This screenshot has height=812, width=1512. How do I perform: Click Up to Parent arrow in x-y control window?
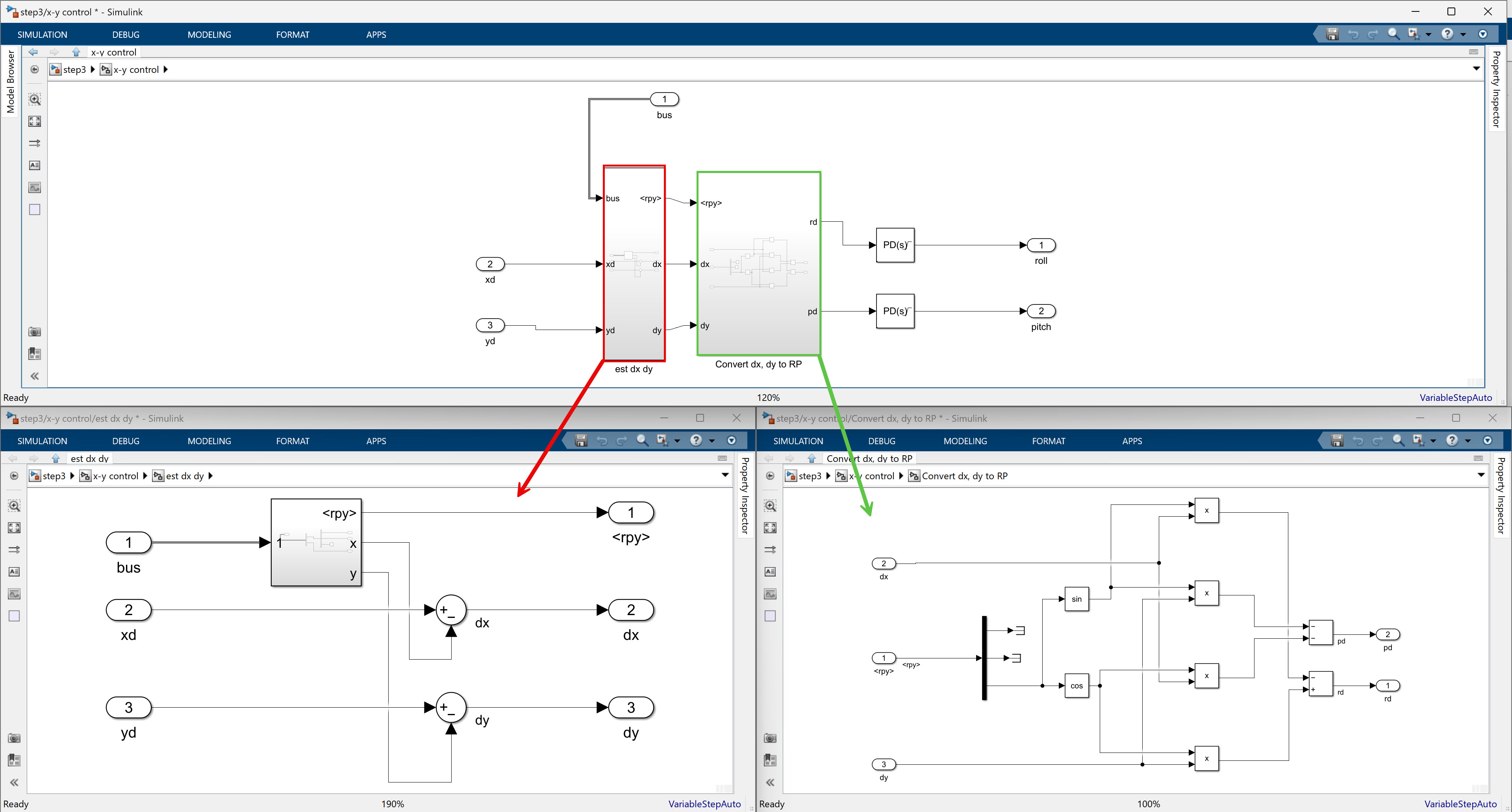[76, 52]
